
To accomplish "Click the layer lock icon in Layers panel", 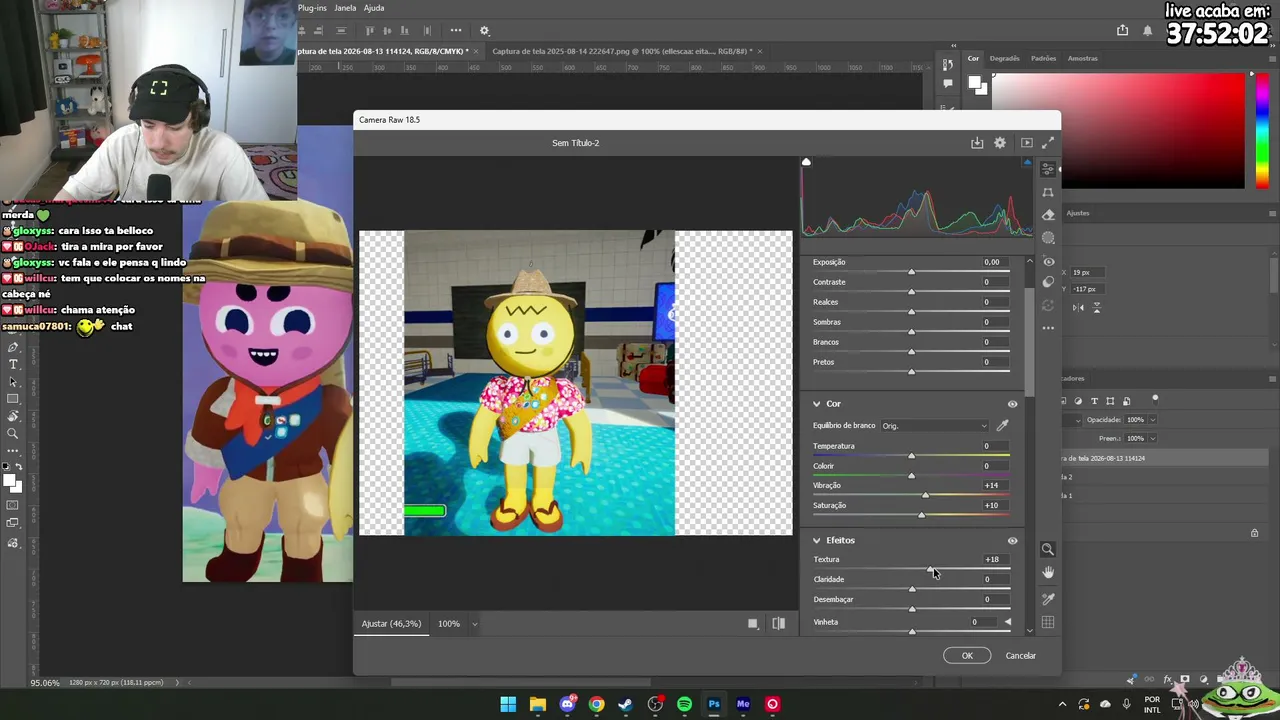I will pyautogui.click(x=1255, y=533).
